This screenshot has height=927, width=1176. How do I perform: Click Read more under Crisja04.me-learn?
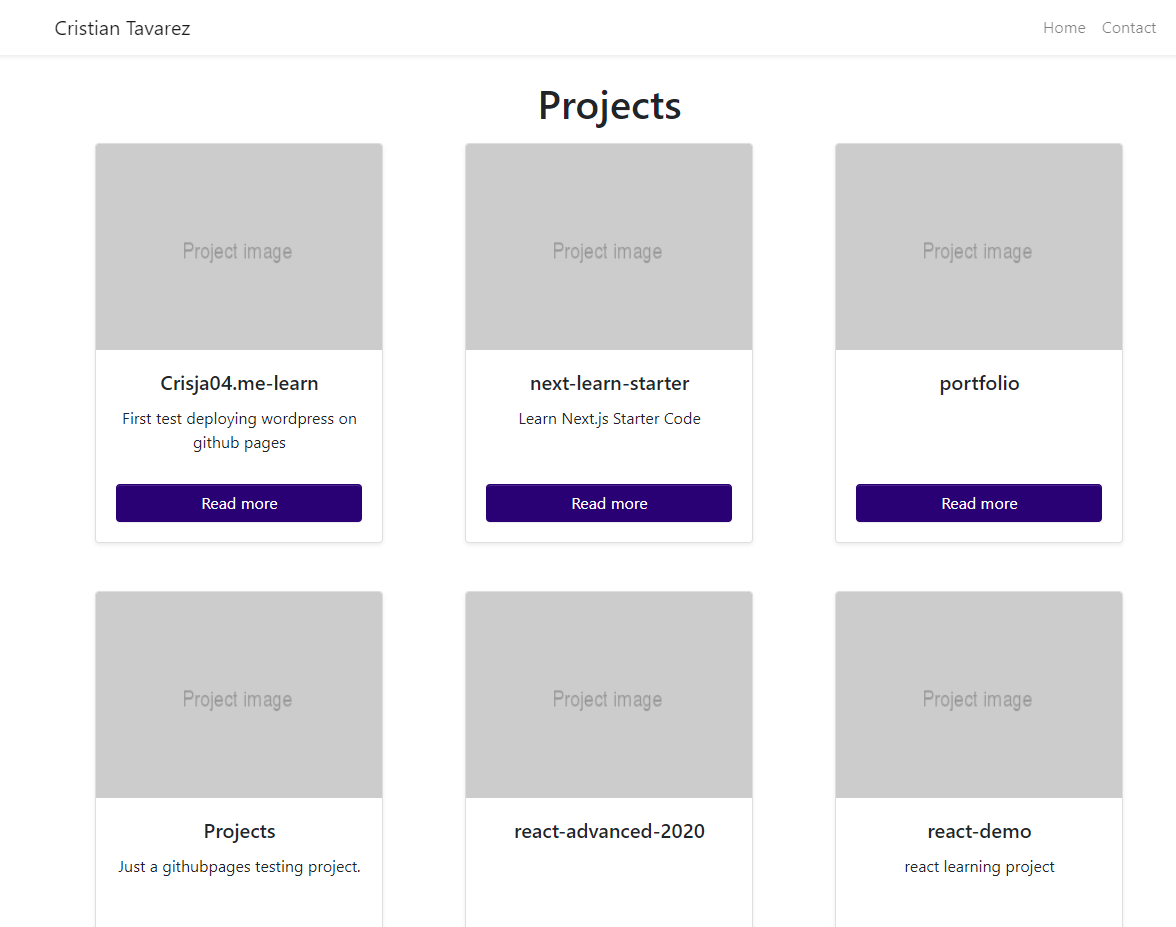(238, 503)
